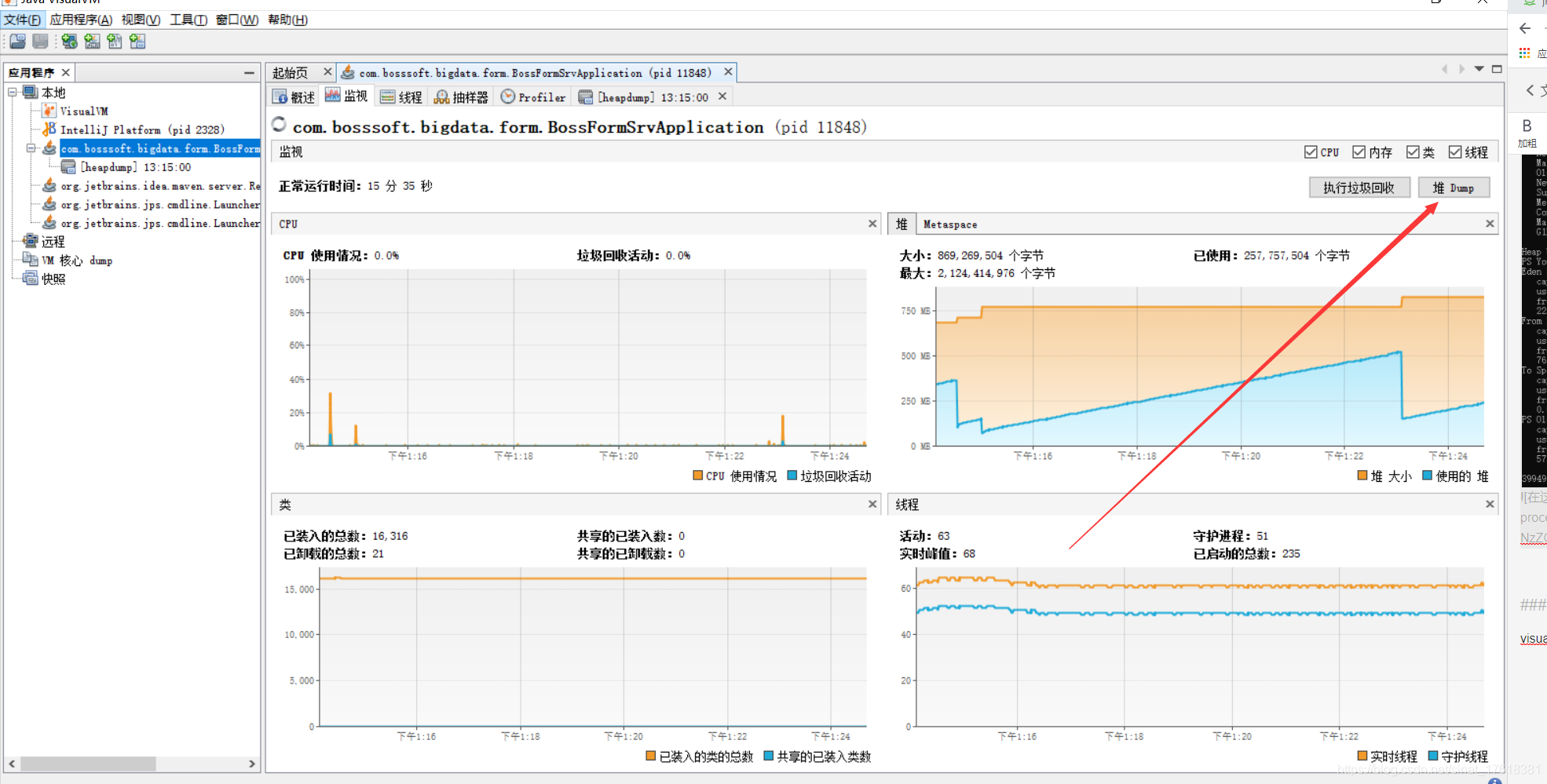Close the heapdump 13:15:00 subtab
This screenshot has width=1547, height=784.
coord(722,97)
